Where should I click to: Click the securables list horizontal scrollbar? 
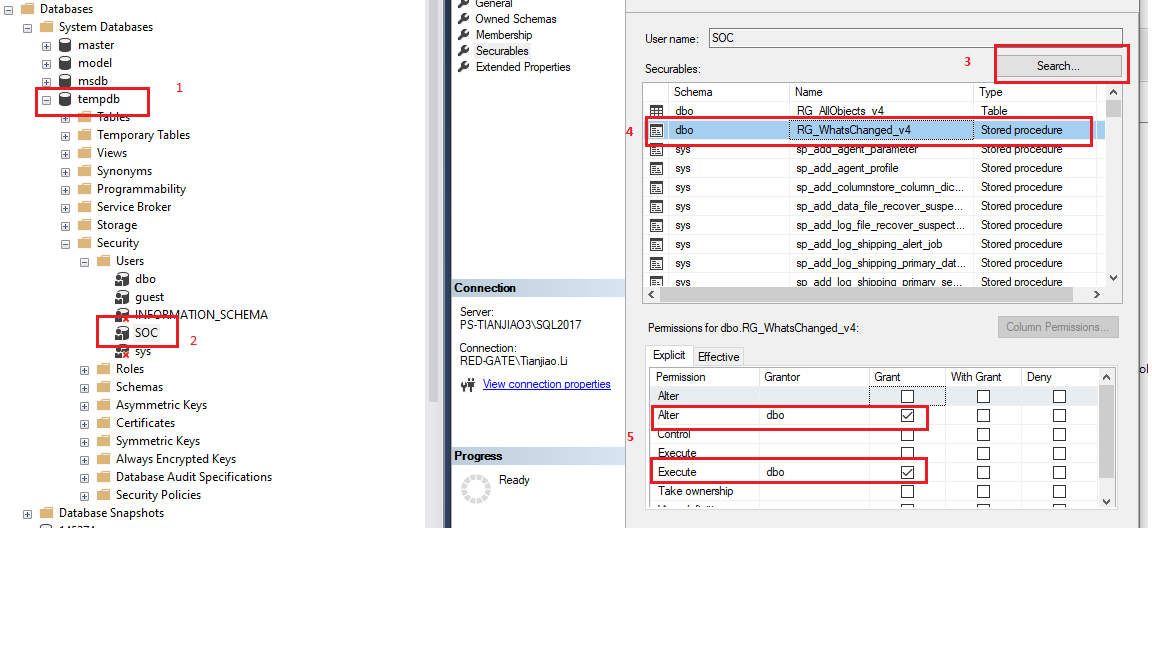(874, 295)
